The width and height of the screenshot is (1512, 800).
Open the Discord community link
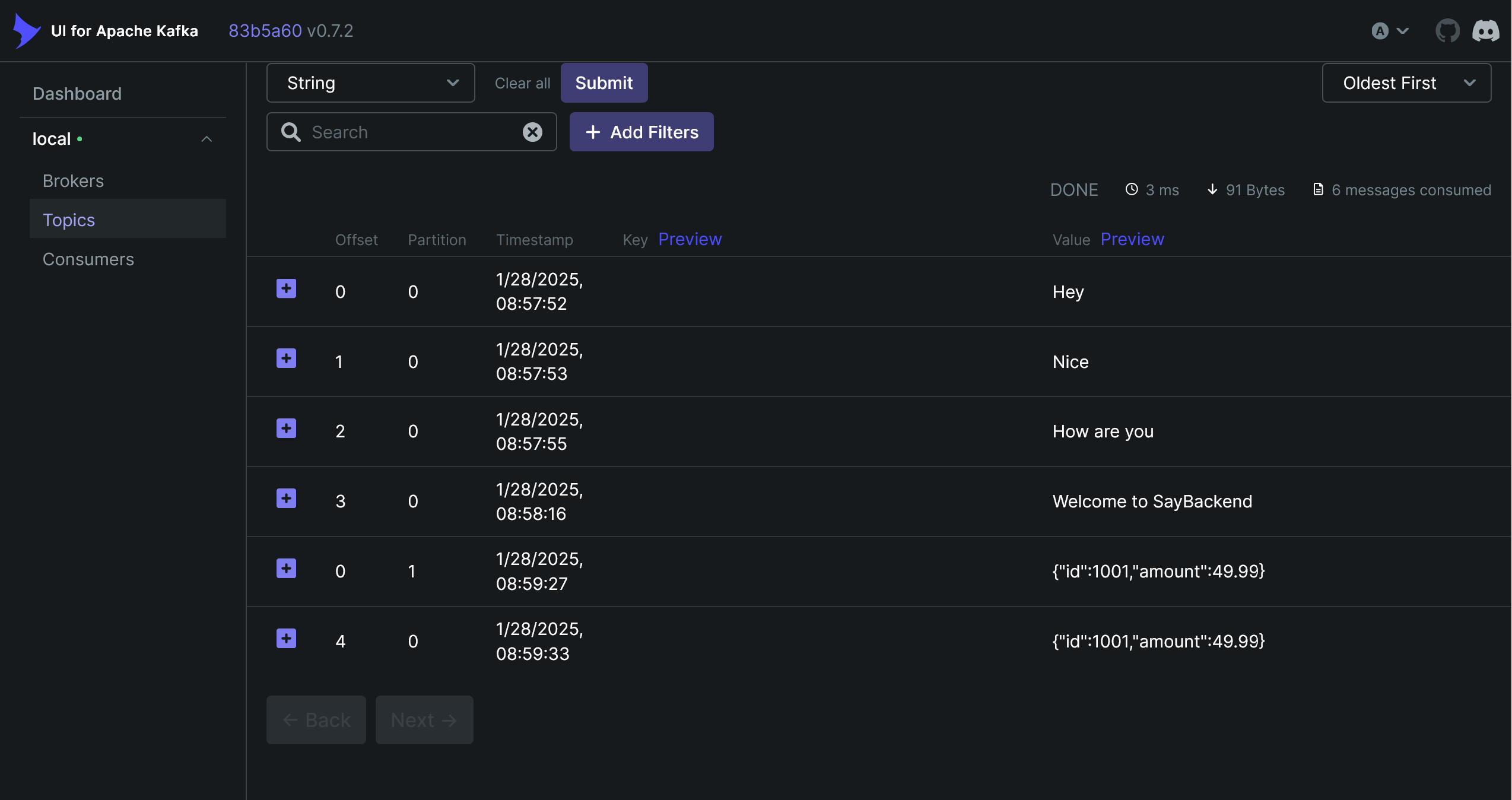(x=1486, y=30)
